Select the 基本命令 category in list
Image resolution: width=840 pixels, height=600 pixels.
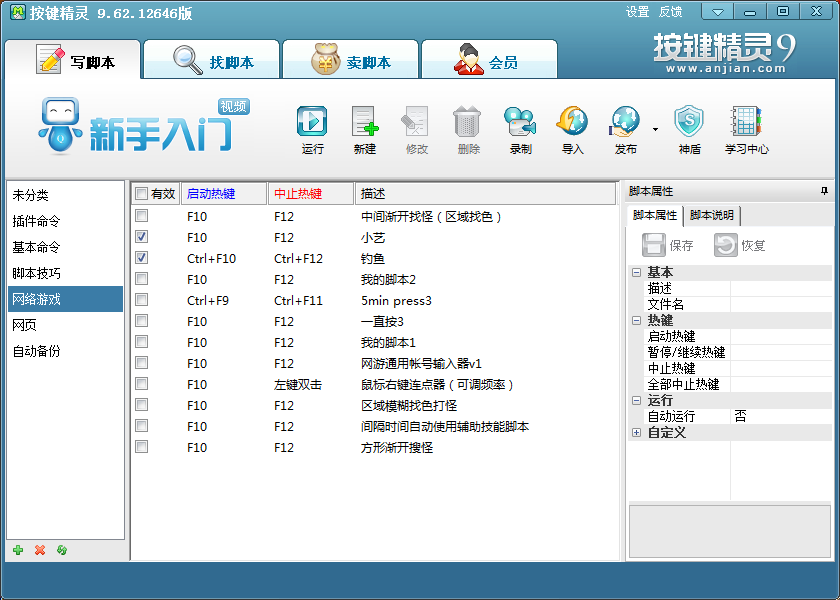[37, 247]
